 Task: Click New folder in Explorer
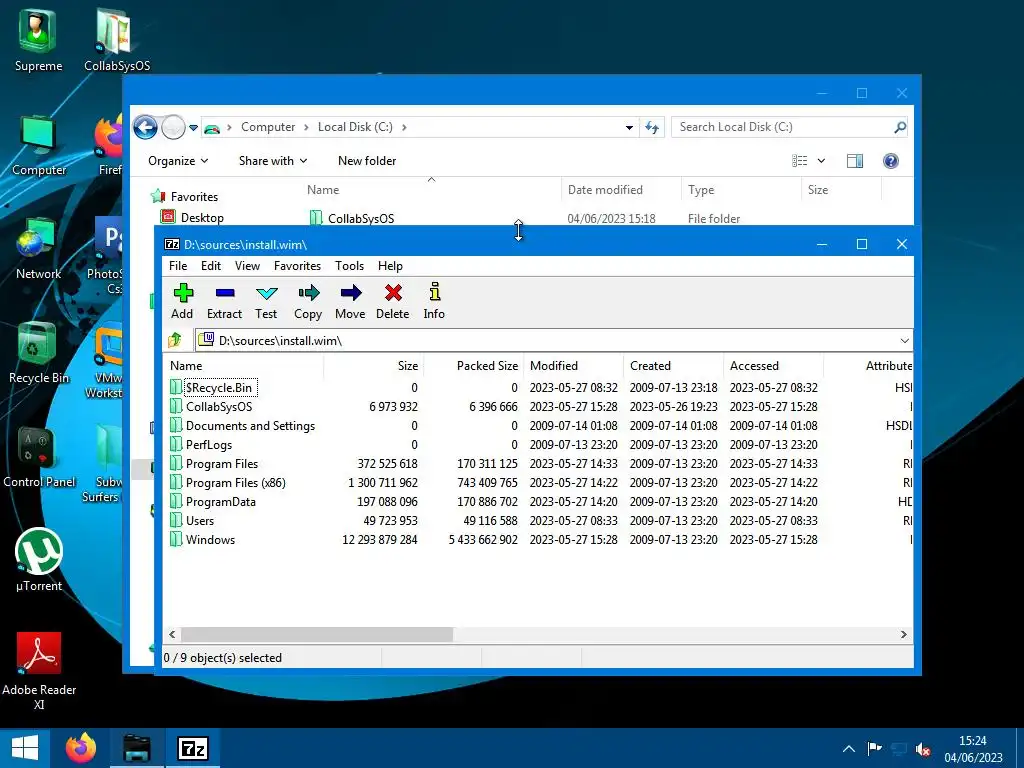coord(367,161)
